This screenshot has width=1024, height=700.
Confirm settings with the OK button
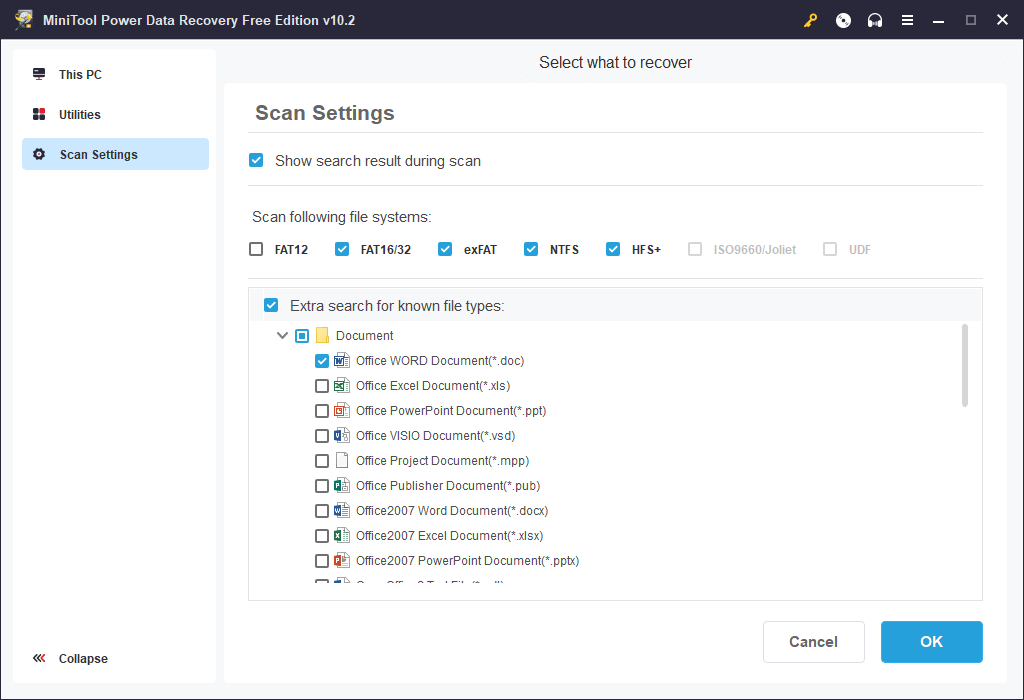(x=931, y=642)
